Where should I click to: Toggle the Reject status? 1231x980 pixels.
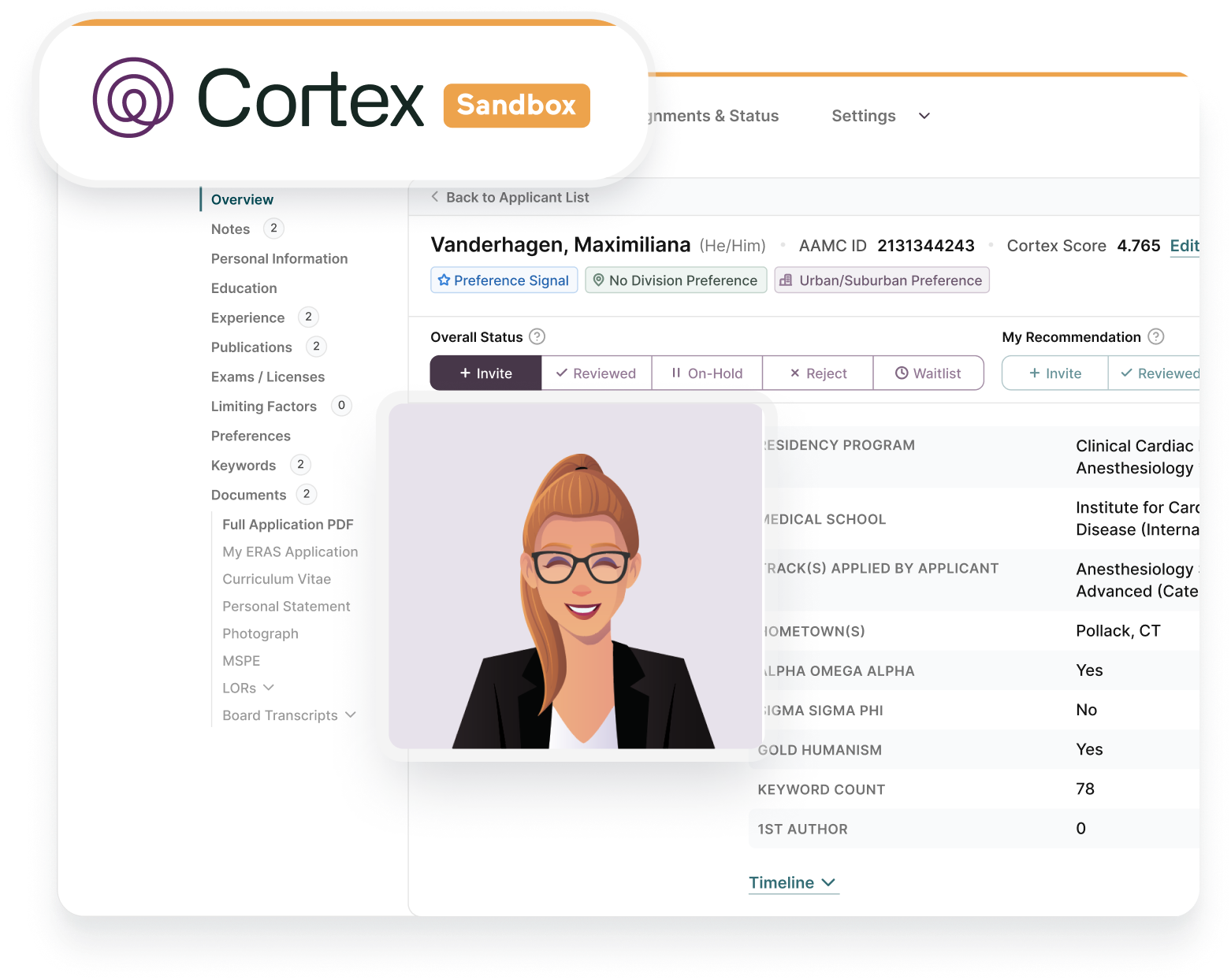click(818, 373)
